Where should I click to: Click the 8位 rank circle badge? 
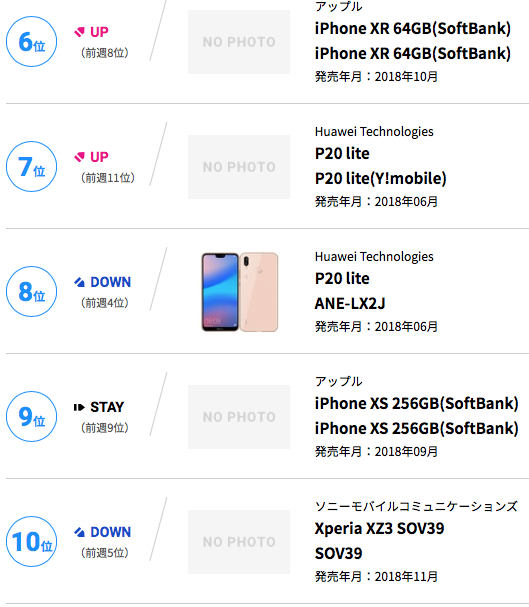pos(31,291)
